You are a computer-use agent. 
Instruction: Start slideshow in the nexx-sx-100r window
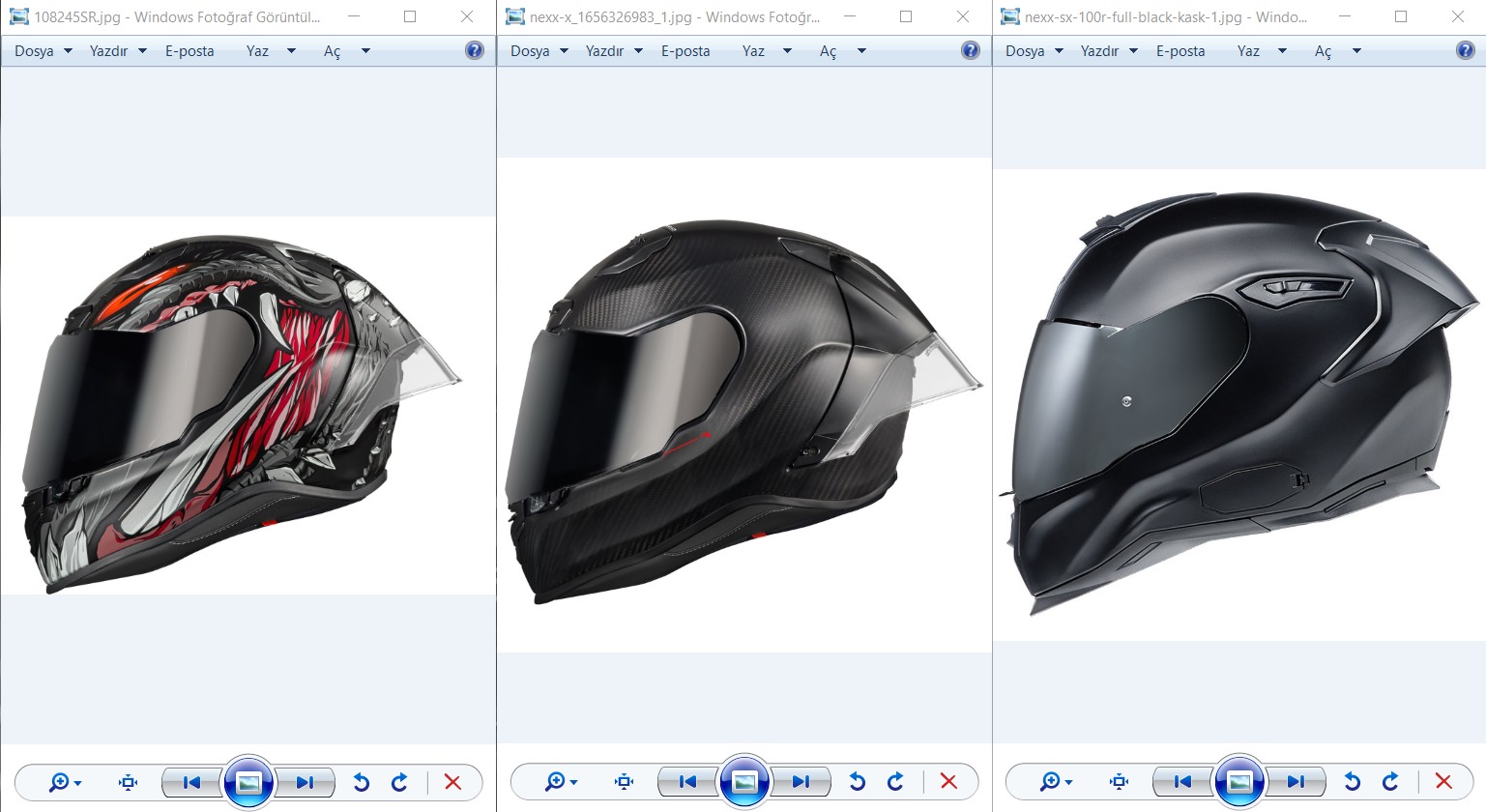[1239, 782]
